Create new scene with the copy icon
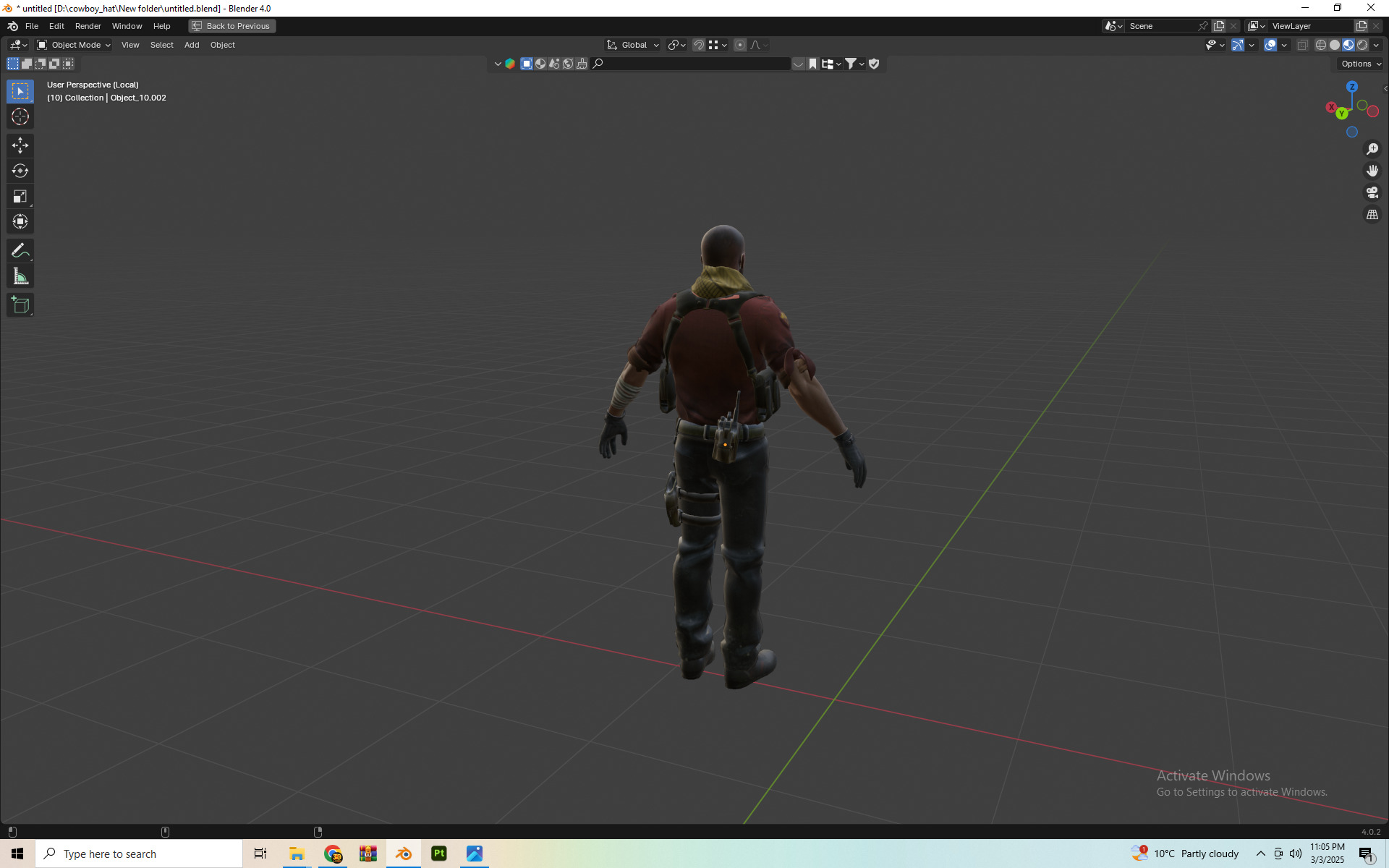The height and width of the screenshot is (868, 1389). coord(1219,26)
